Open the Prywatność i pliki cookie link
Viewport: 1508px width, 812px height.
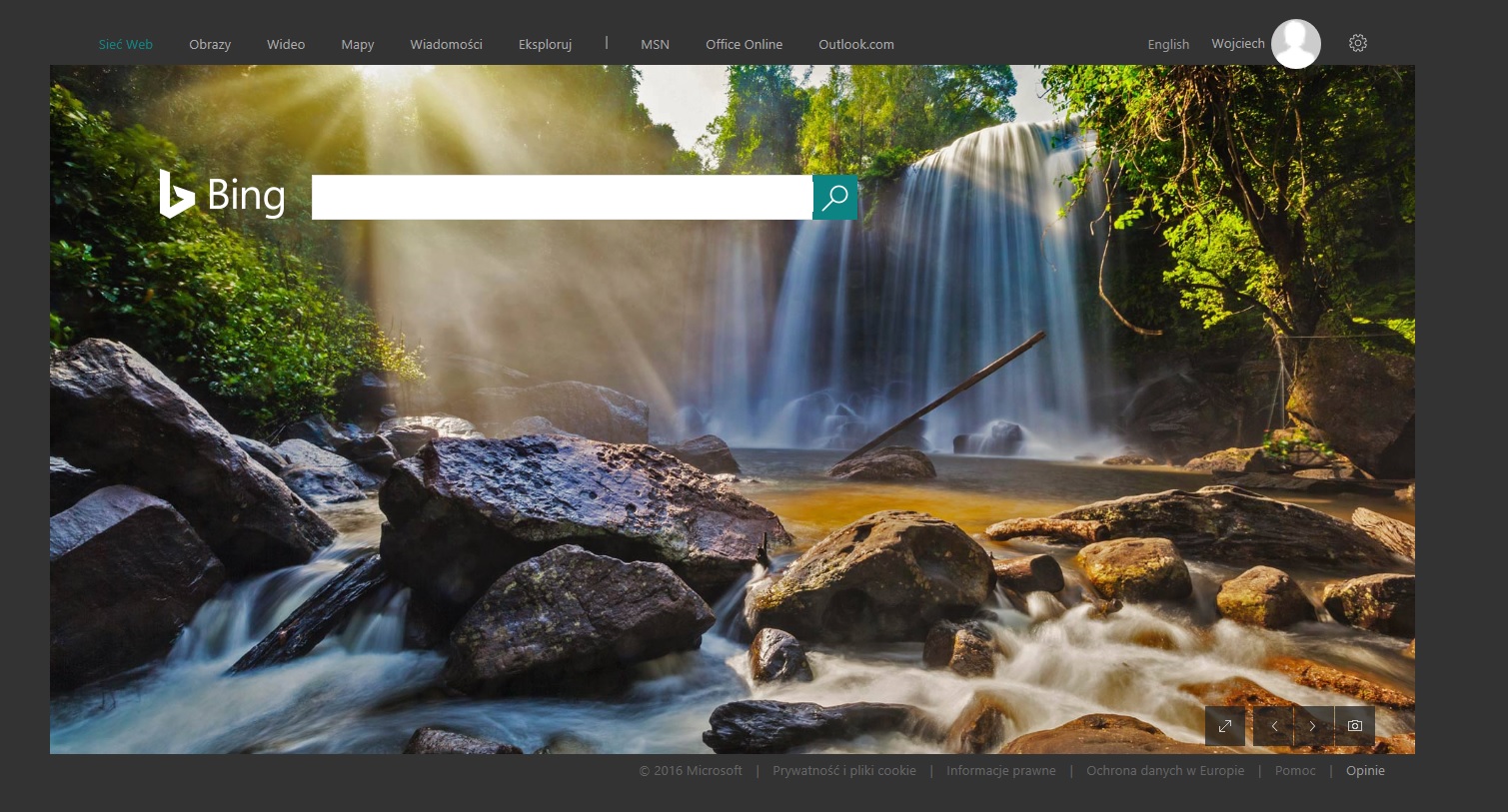844,771
